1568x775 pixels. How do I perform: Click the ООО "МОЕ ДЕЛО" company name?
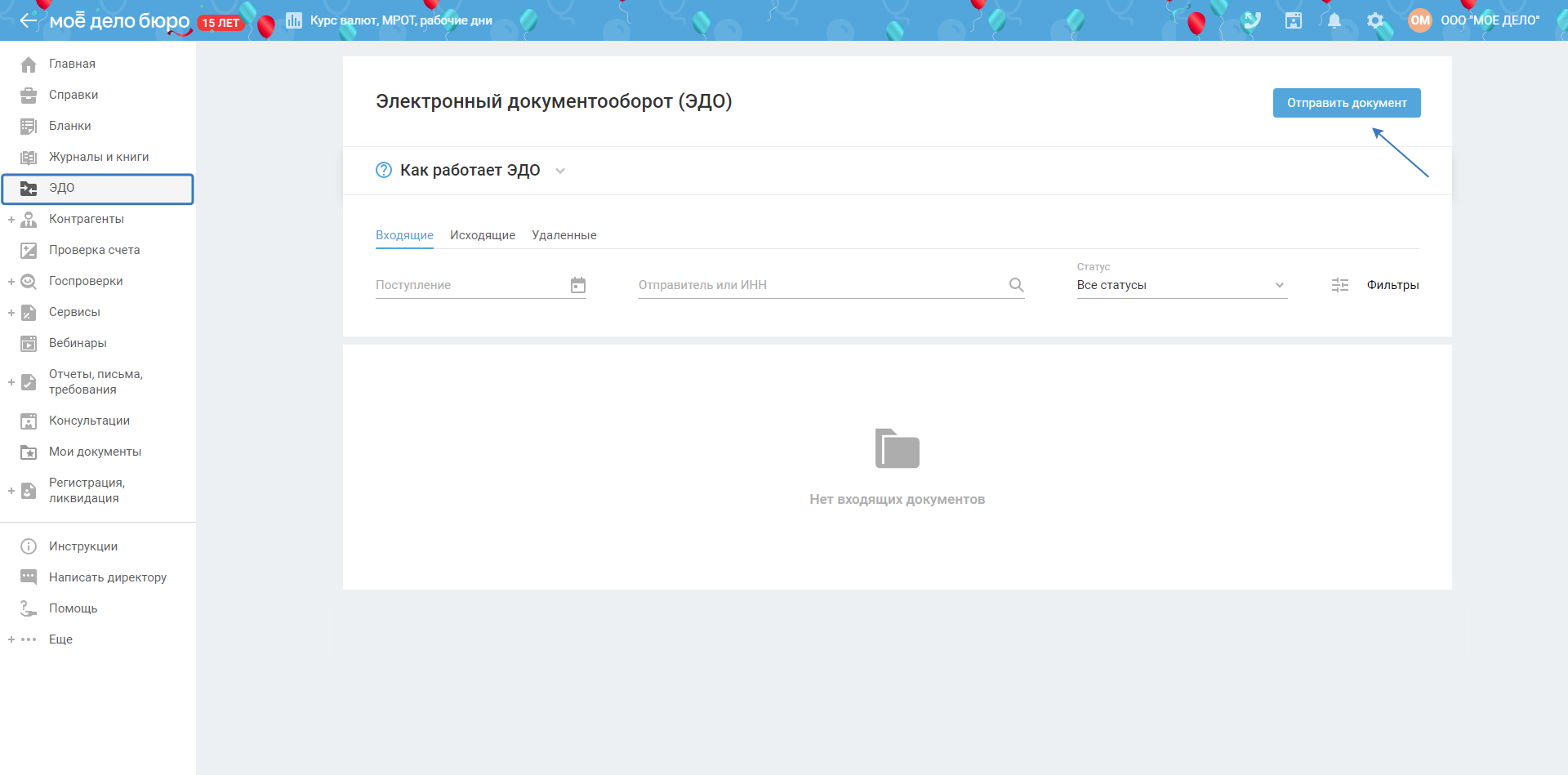(x=1490, y=20)
